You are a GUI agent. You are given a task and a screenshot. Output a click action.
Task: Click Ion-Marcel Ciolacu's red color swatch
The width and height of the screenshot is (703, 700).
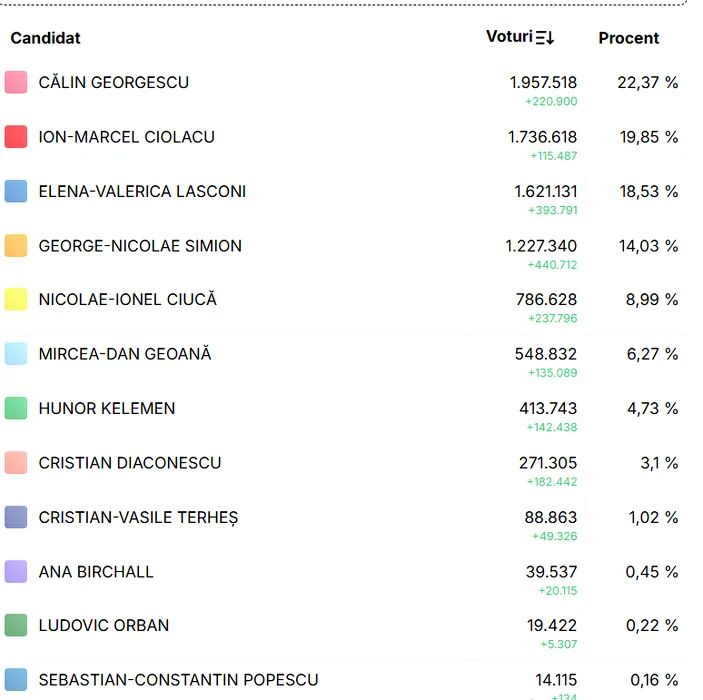tap(16, 137)
